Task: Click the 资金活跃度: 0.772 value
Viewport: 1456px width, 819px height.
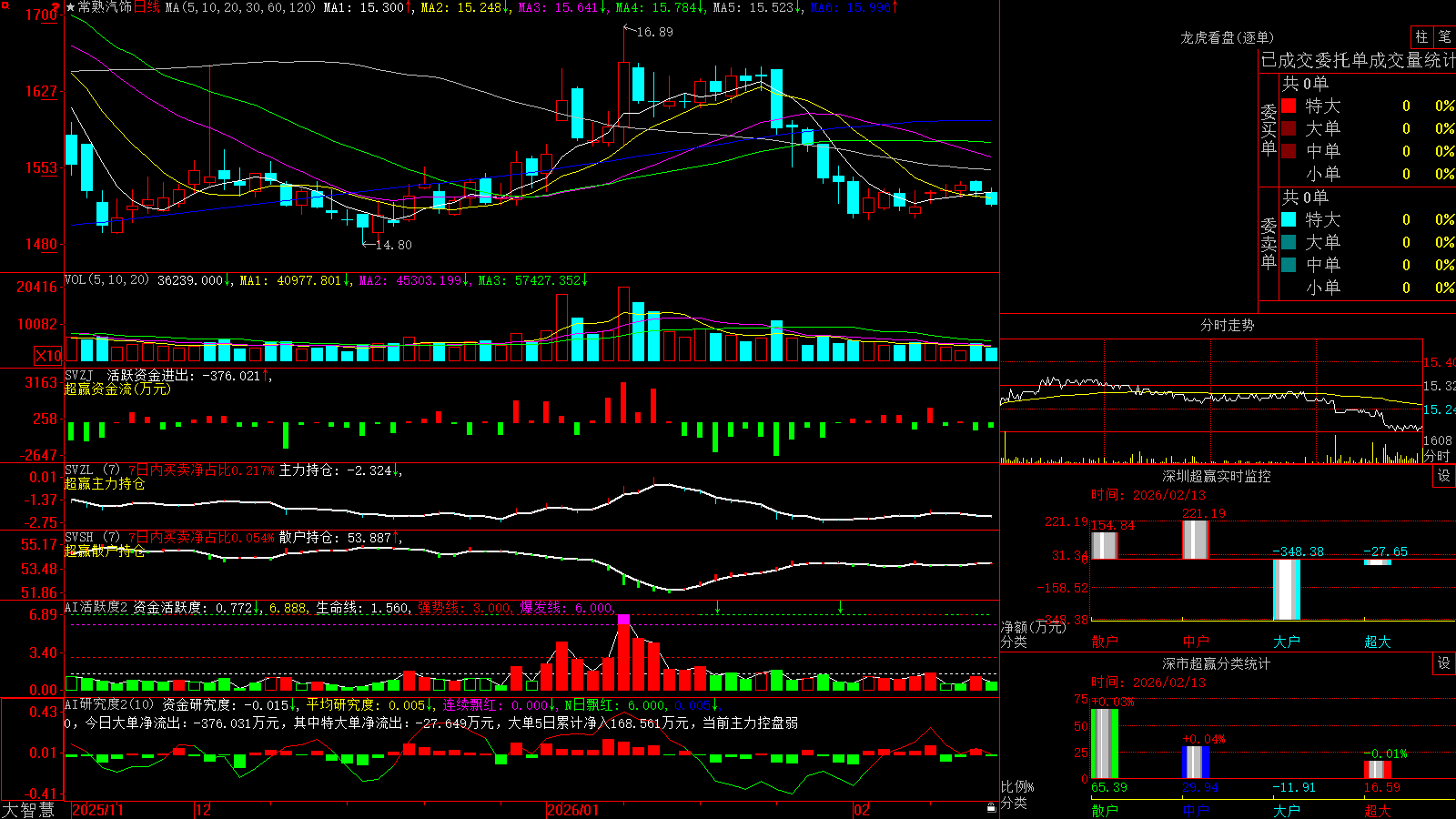Action: (197, 608)
